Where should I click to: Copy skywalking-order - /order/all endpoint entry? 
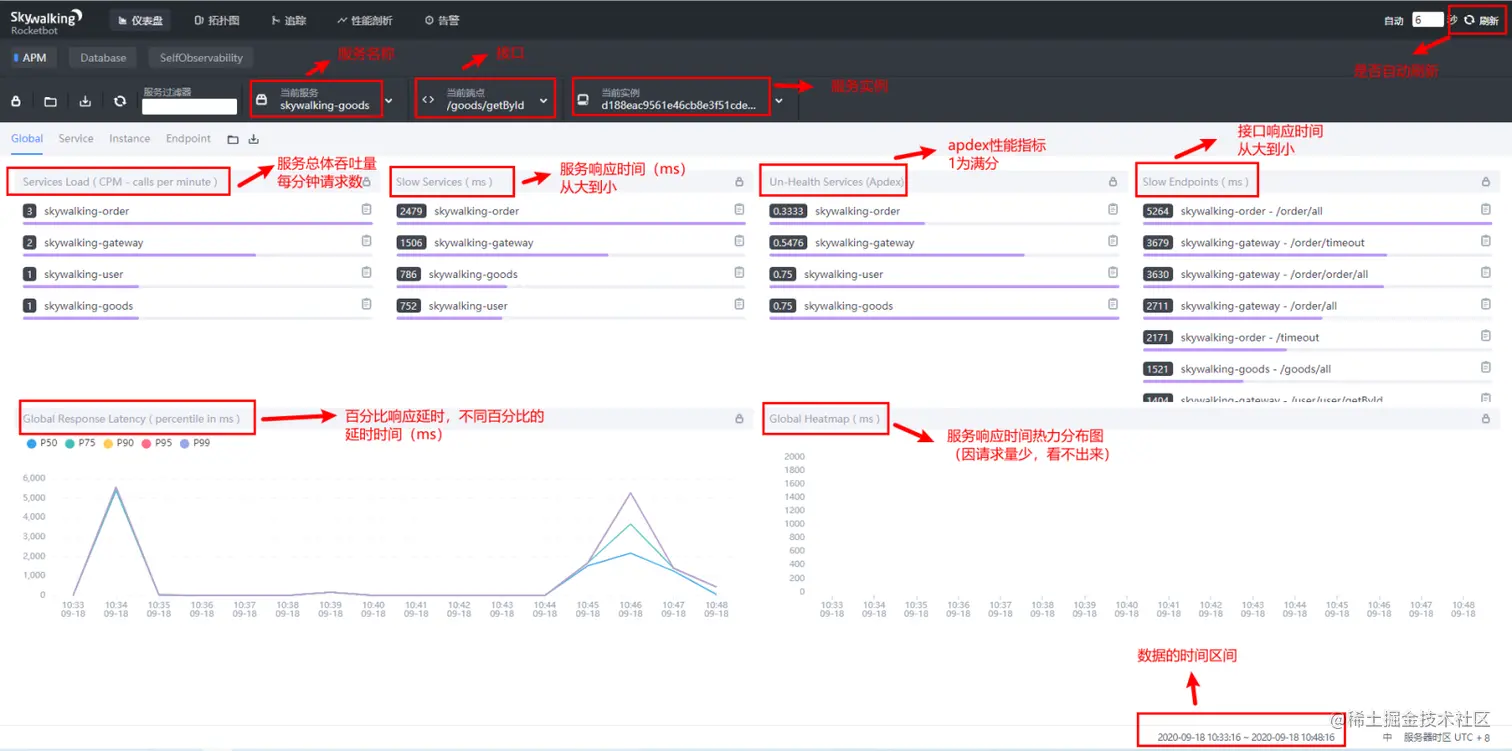coord(1486,210)
